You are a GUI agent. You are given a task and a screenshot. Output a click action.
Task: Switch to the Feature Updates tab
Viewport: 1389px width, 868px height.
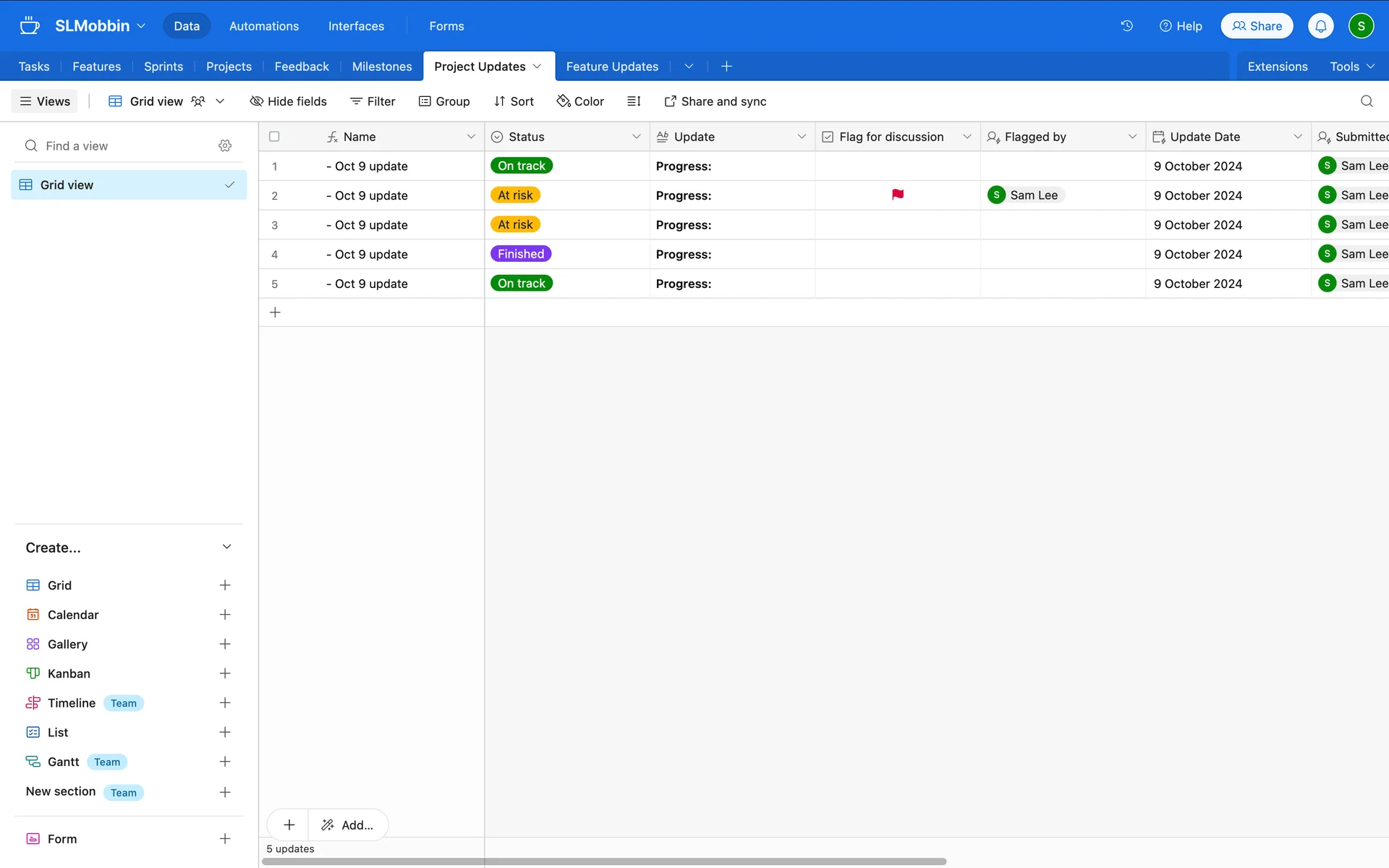[612, 67]
